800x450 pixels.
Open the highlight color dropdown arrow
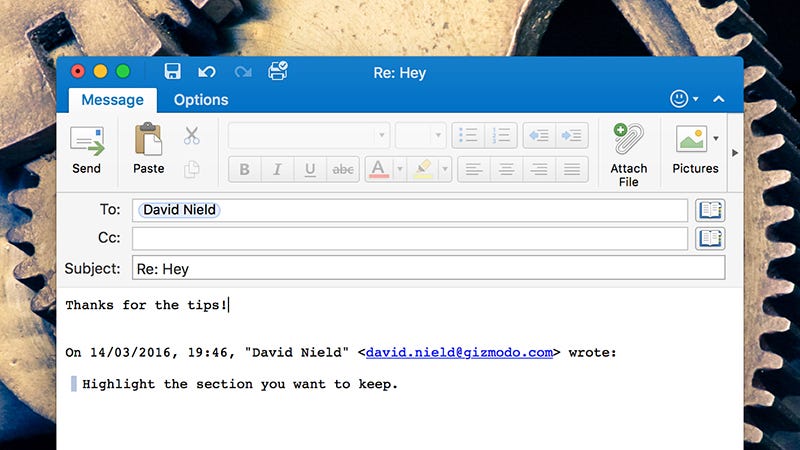[445, 169]
